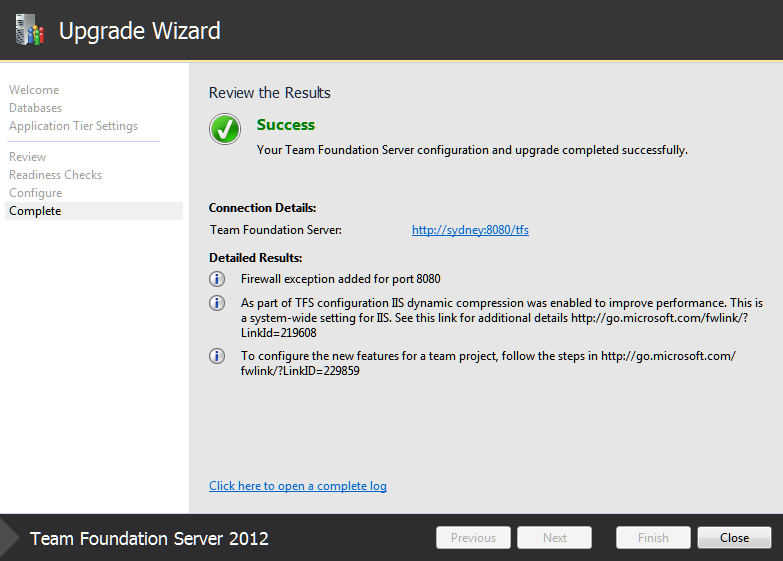Click the arrow marker beside Team Foundation Server 2012
783x561 pixels.
click(9, 538)
